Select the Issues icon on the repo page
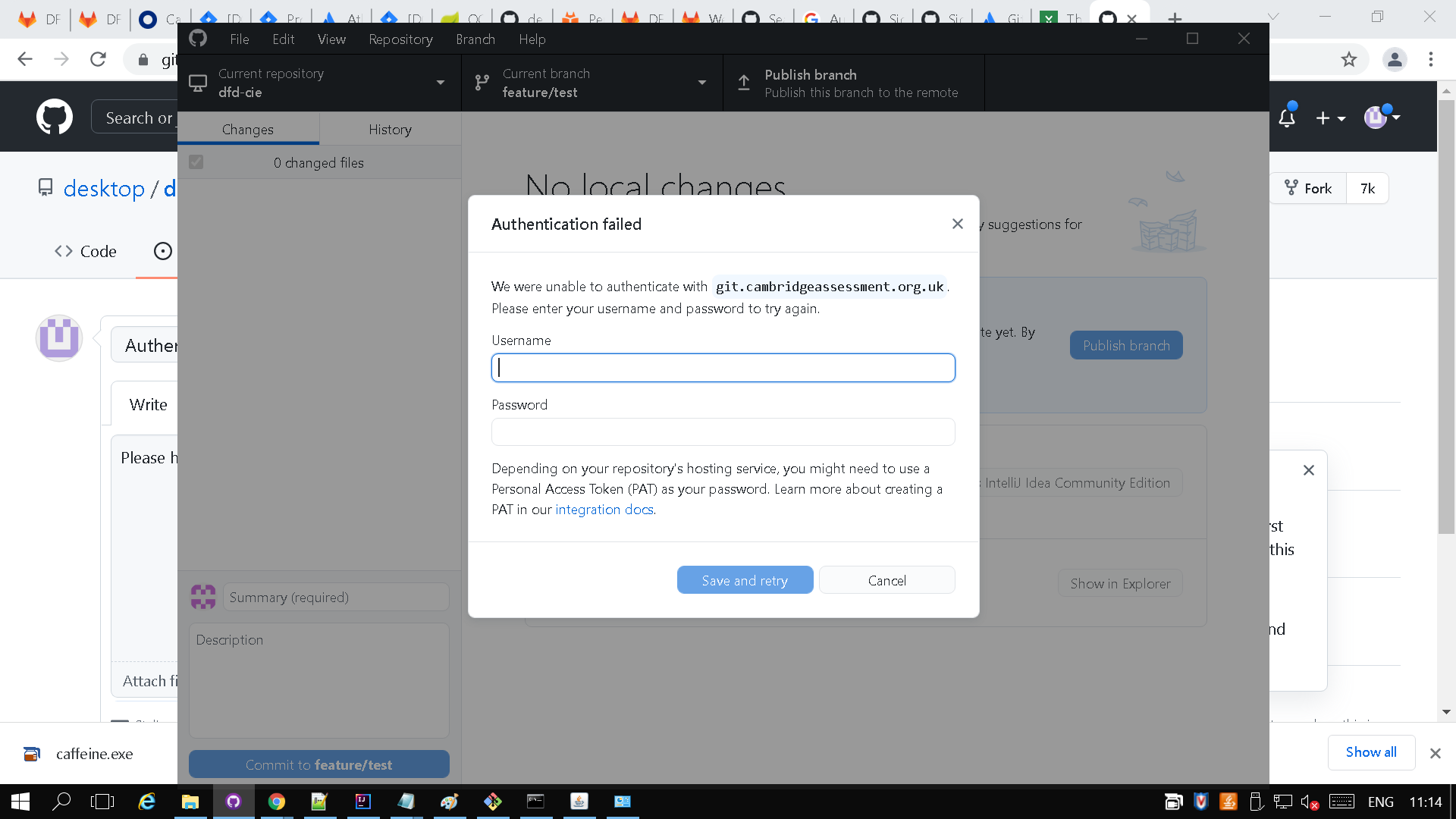Viewport: 1456px width, 819px height. coord(164,251)
